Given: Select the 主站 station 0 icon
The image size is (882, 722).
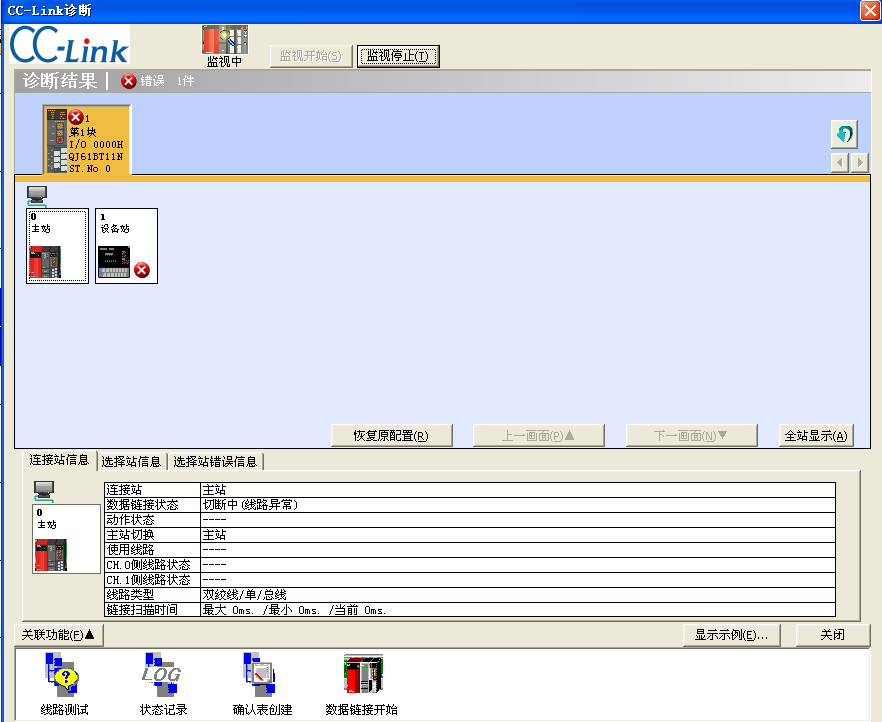Looking at the screenshot, I should tap(57, 246).
